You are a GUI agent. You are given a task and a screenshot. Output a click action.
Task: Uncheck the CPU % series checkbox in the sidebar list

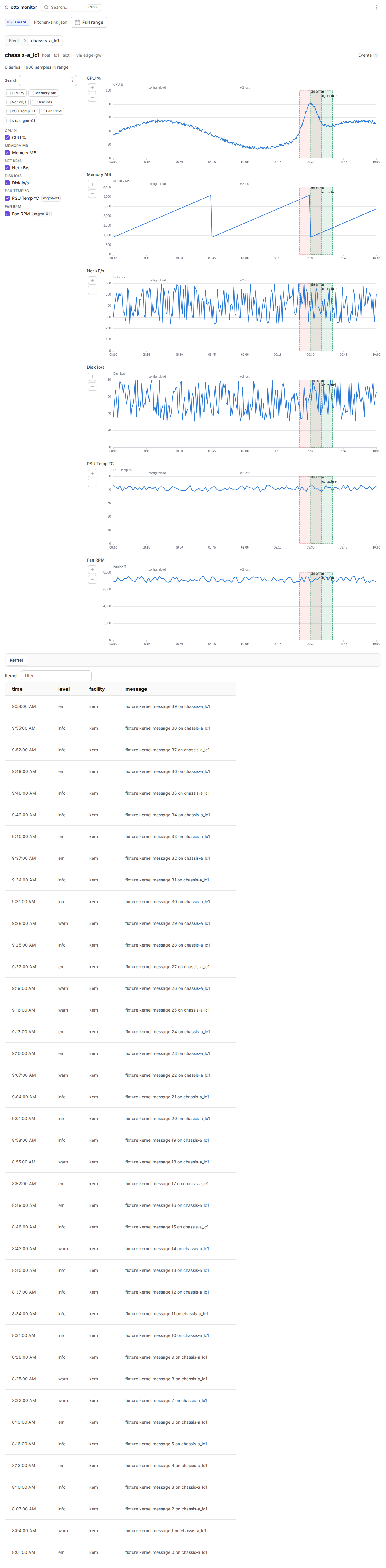(x=7, y=138)
